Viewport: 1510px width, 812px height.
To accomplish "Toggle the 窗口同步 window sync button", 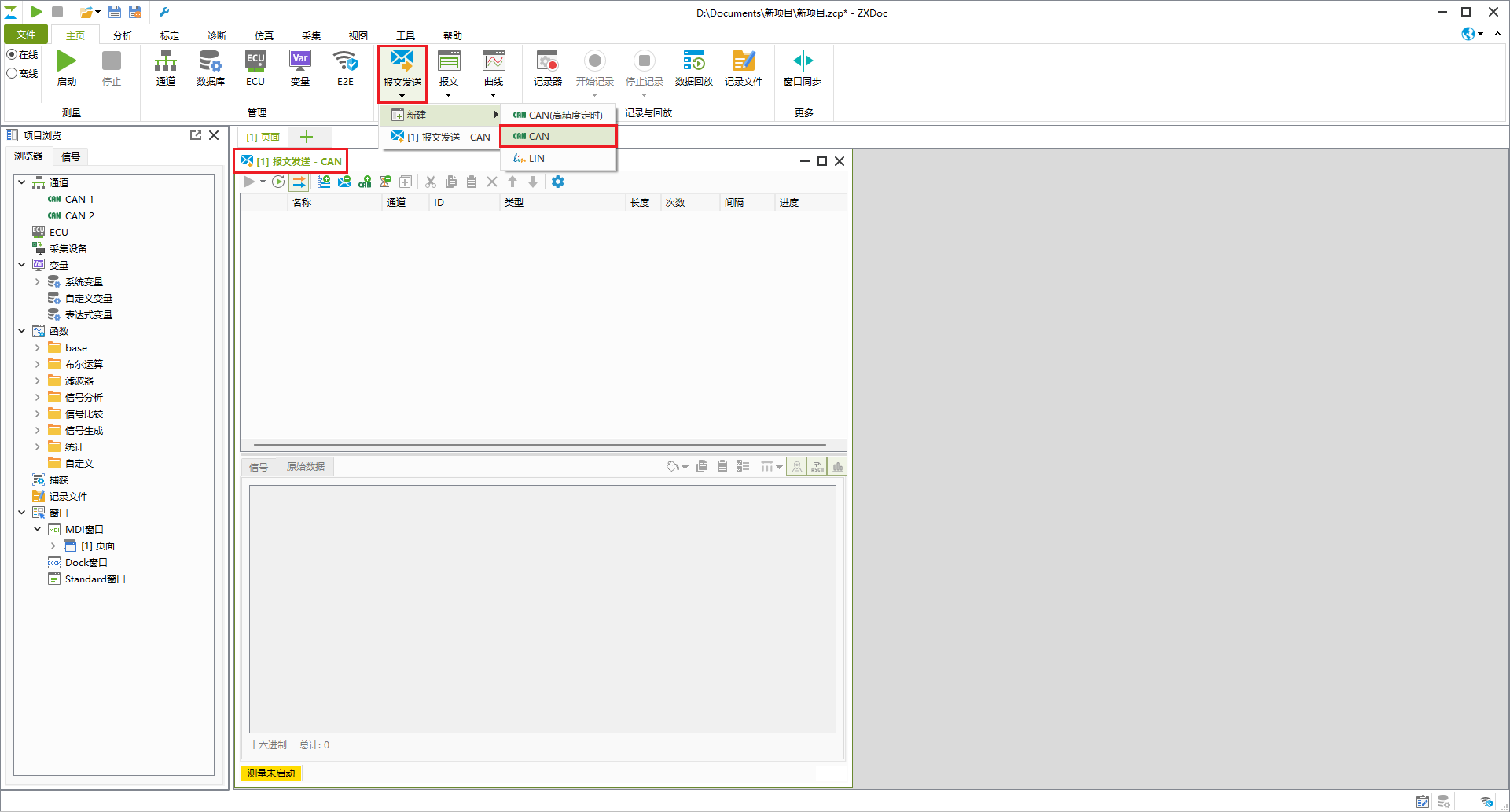I will (803, 68).
